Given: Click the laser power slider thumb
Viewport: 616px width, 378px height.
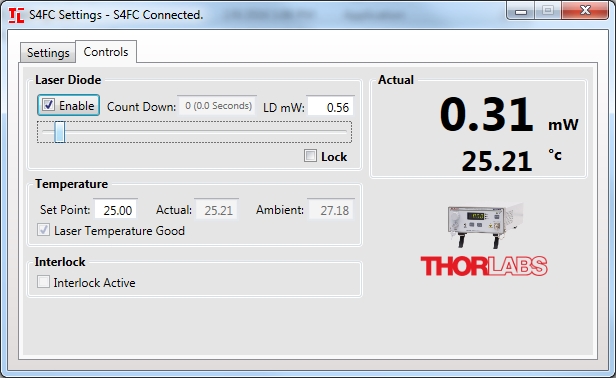Looking at the screenshot, I should pyautogui.click(x=60, y=132).
